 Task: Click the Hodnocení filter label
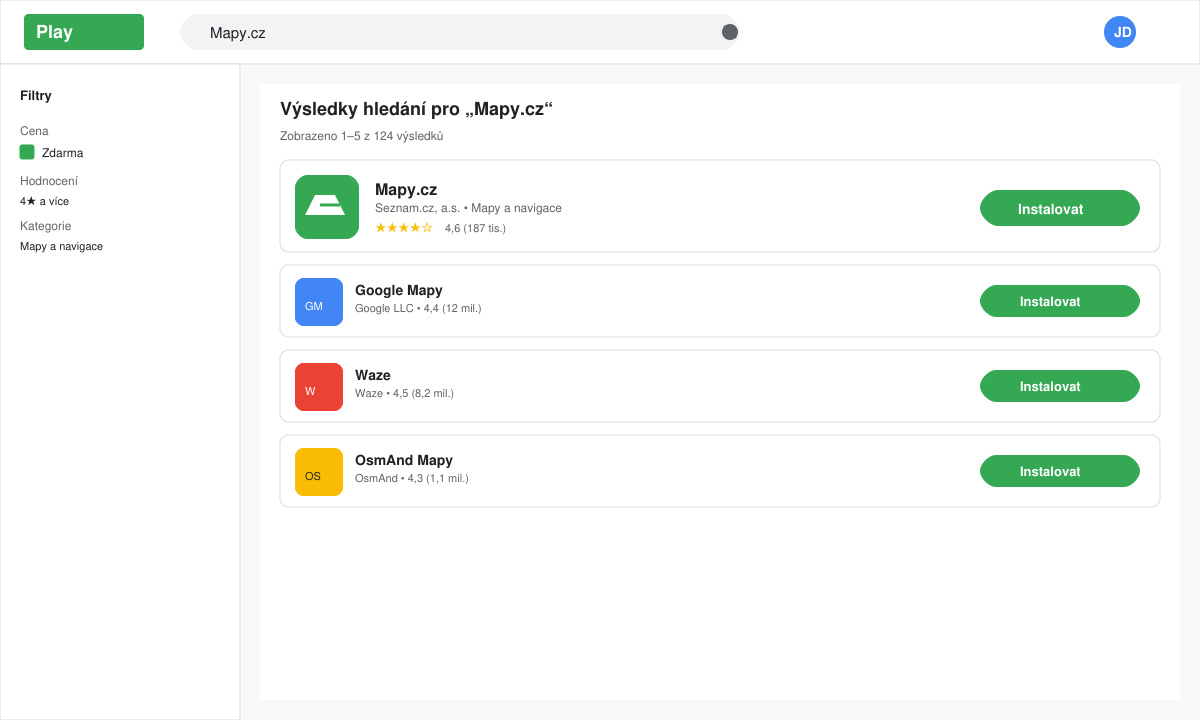click(x=49, y=181)
